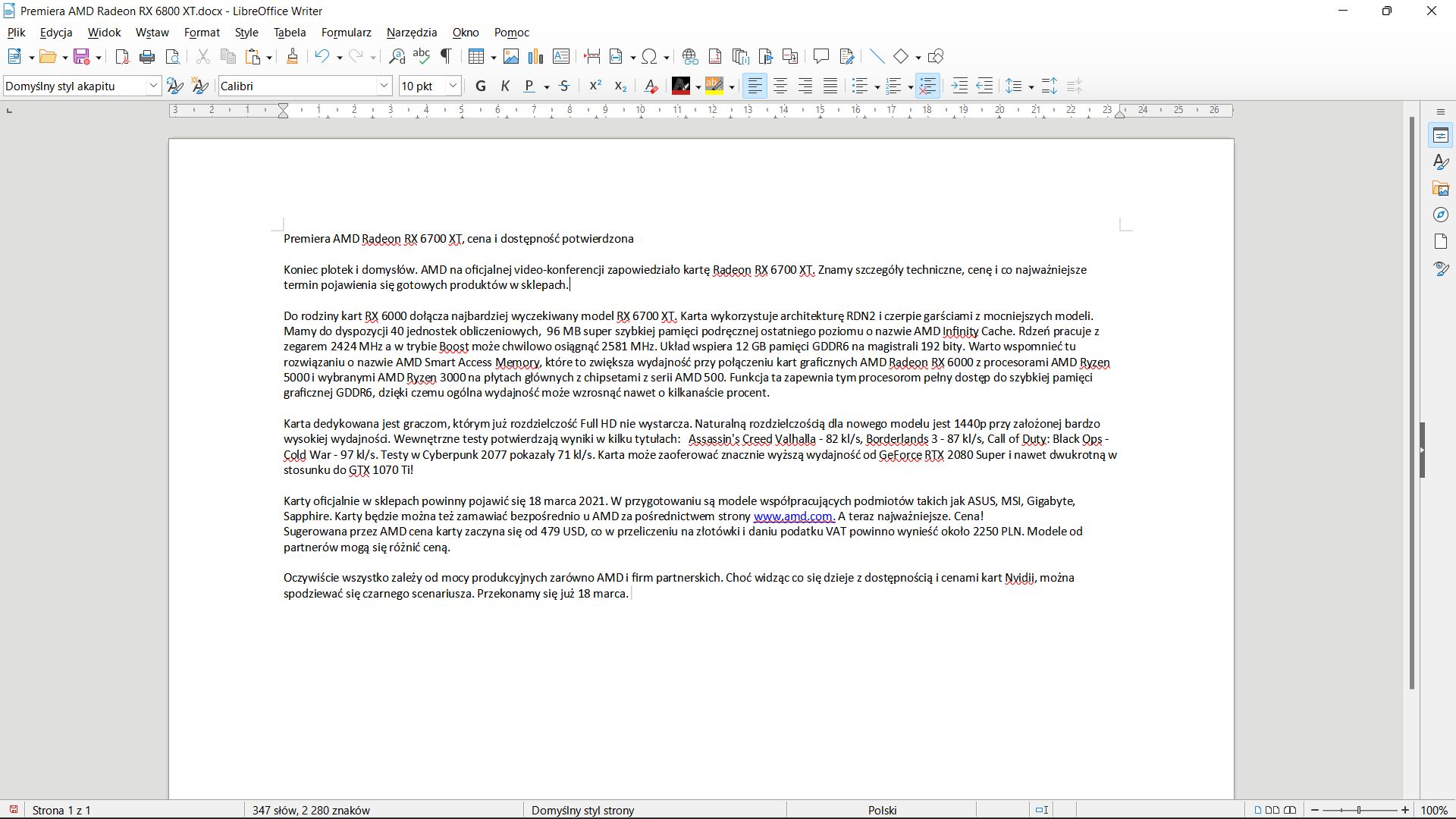Open the Tabela menu
Screen dimensions: 1456x819
[x=290, y=33]
